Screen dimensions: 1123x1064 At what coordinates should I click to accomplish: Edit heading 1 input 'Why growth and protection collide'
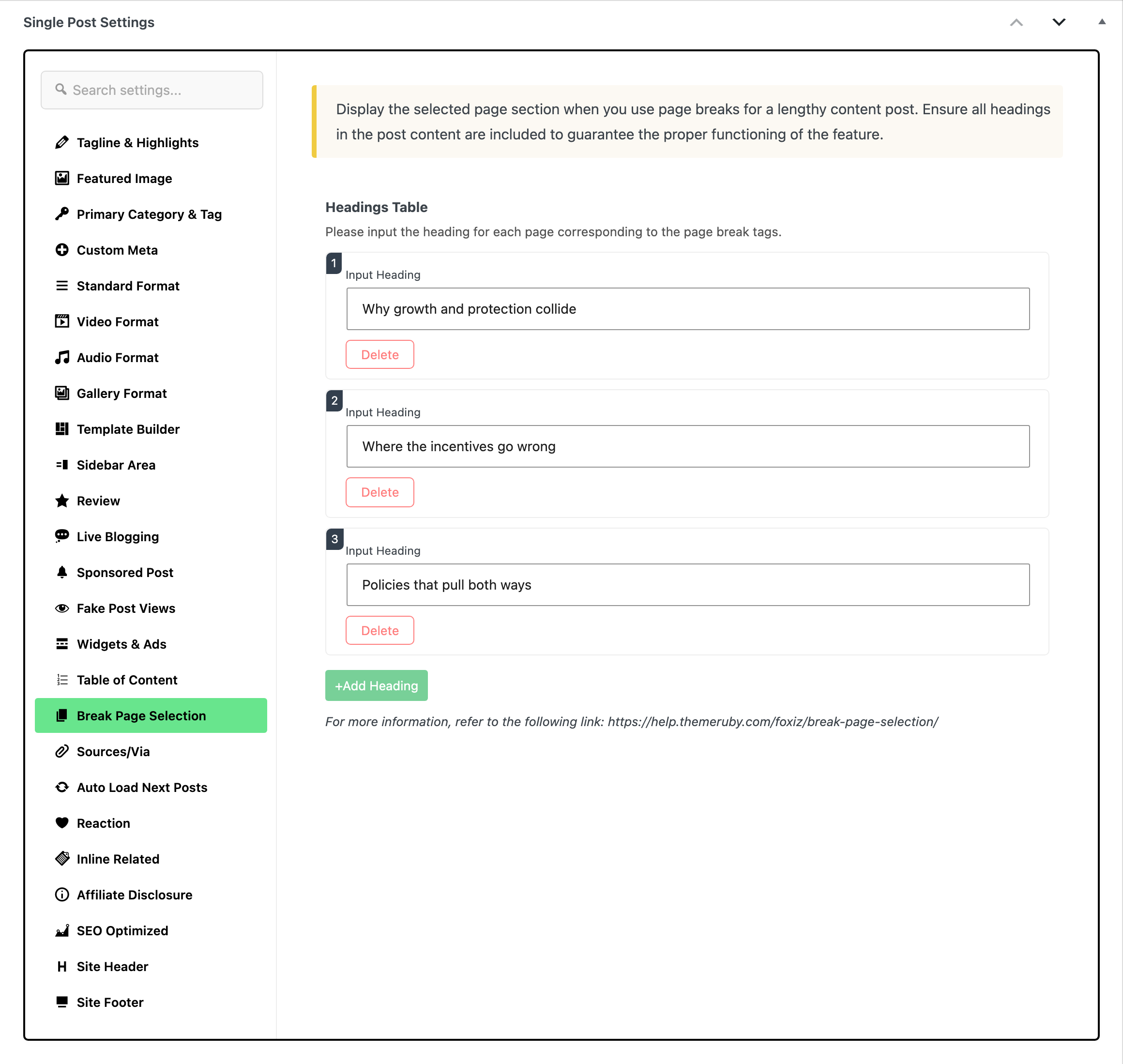pos(688,309)
